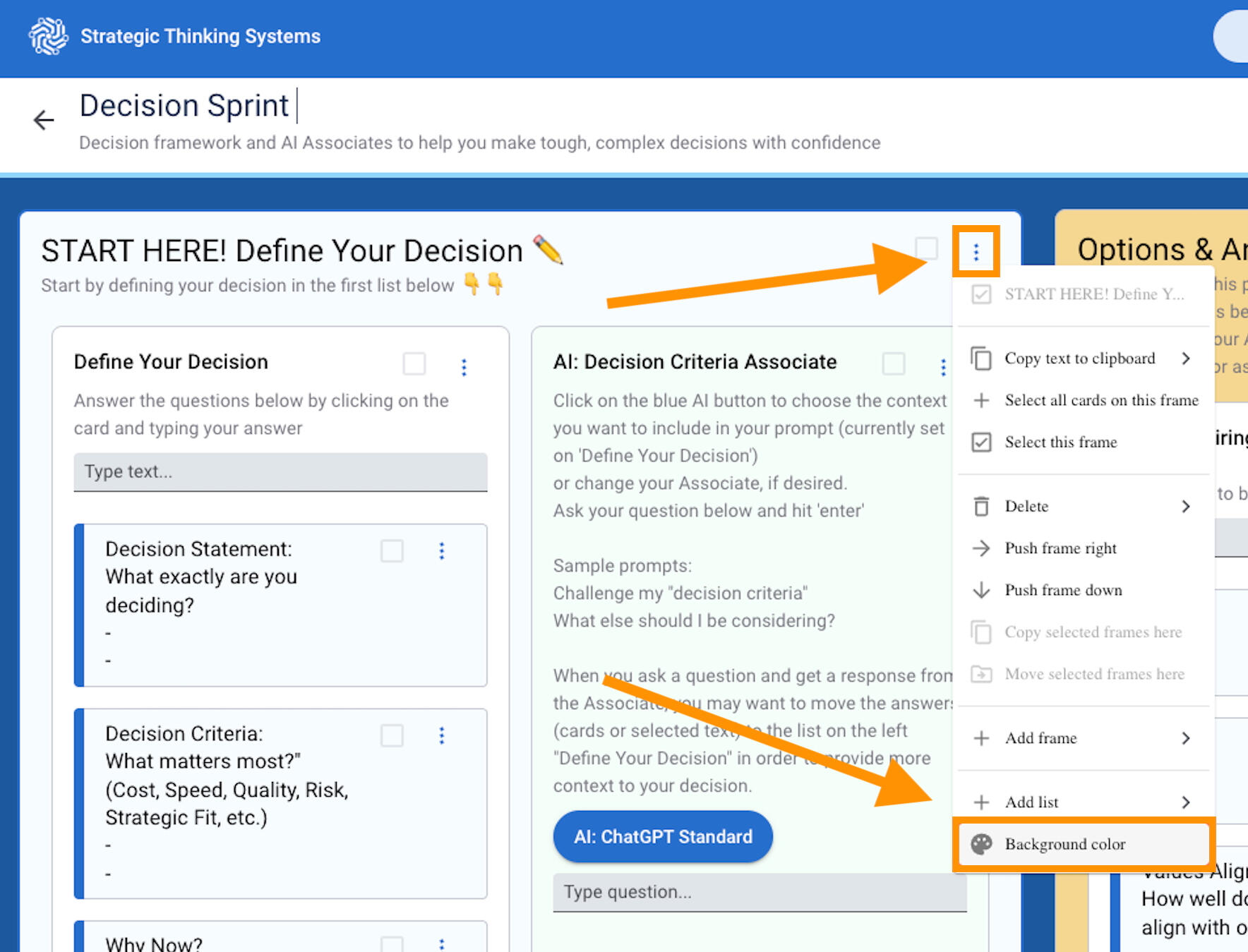Click the back arrow beside Decision Sprint

pyautogui.click(x=44, y=120)
